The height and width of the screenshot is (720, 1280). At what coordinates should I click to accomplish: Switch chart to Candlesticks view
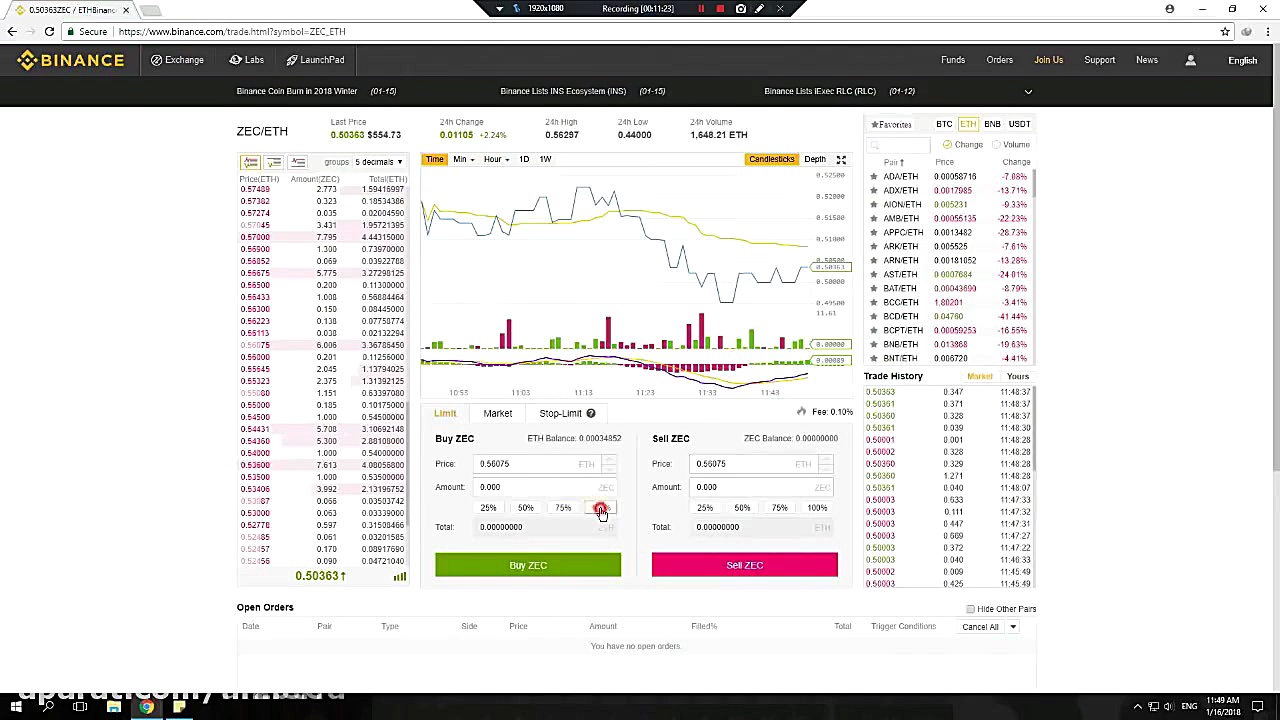pyautogui.click(x=771, y=159)
